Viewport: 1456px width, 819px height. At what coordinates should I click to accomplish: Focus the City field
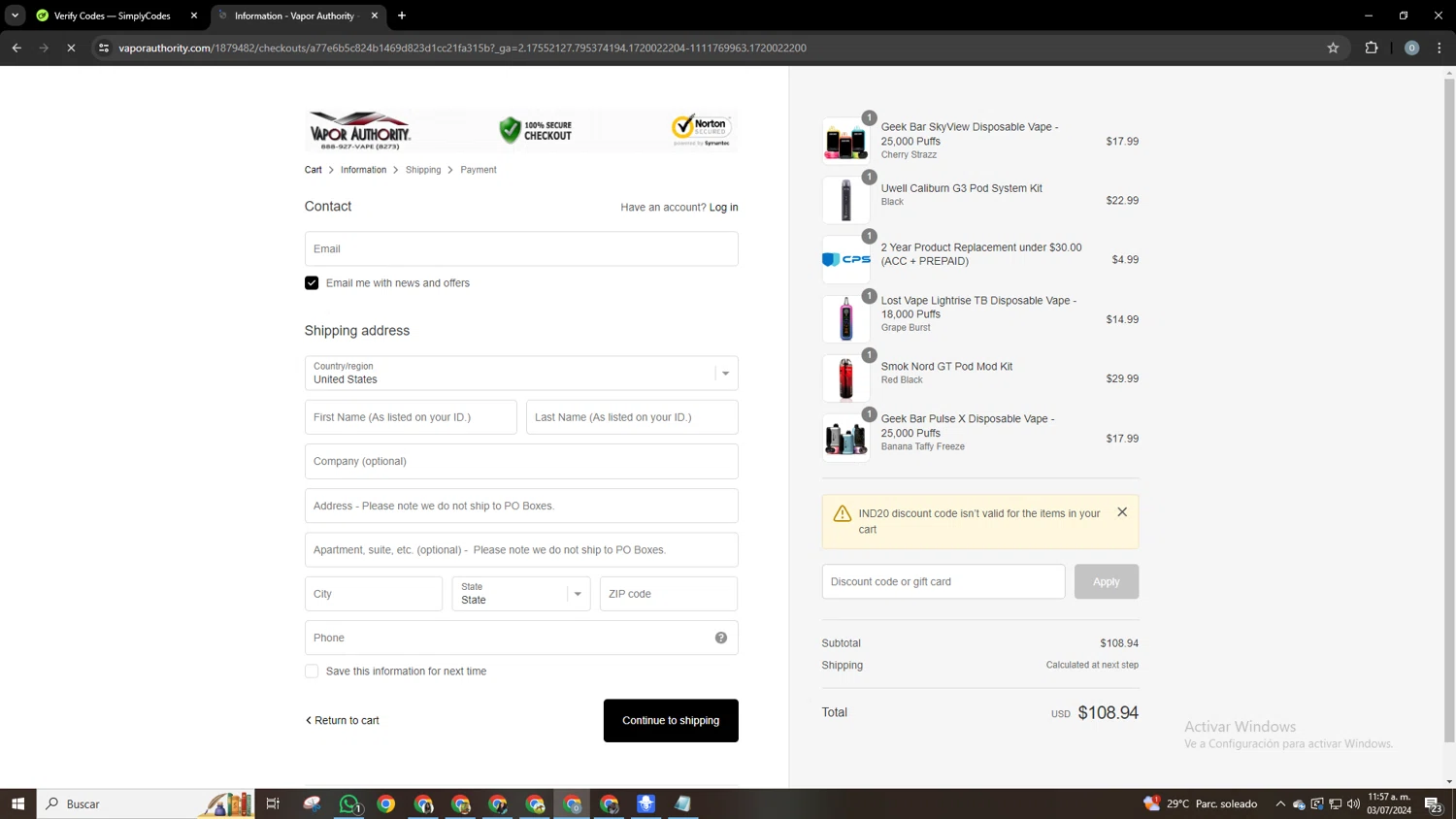(x=374, y=594)
